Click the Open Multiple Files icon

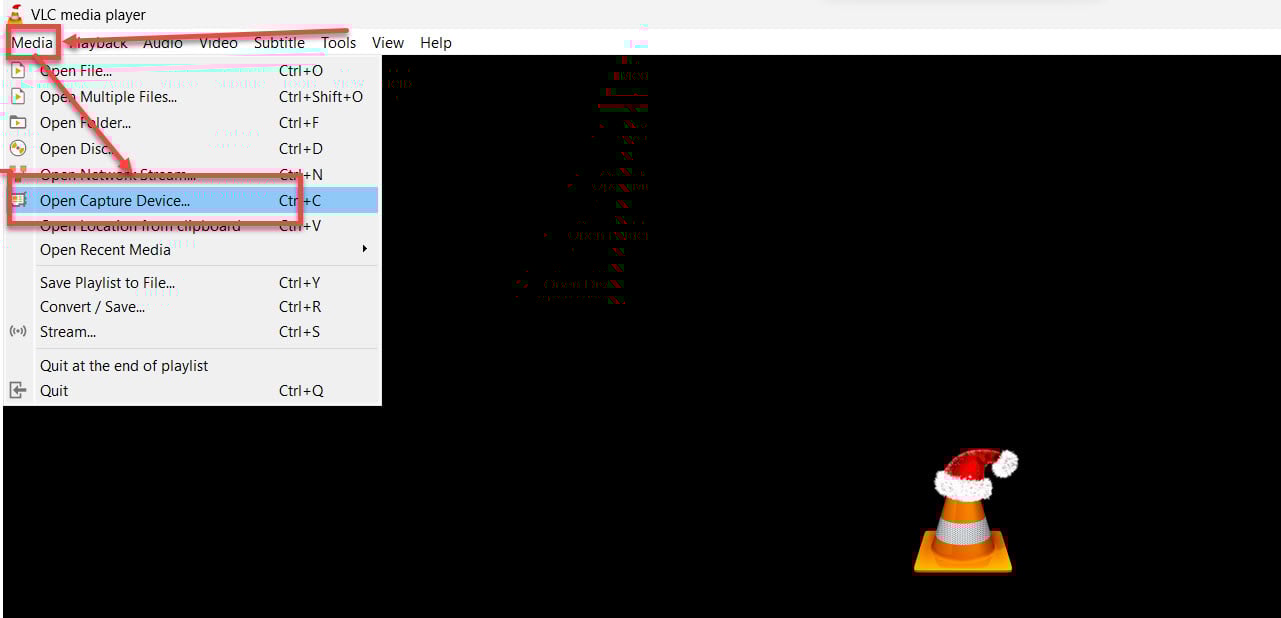point(18,97)
